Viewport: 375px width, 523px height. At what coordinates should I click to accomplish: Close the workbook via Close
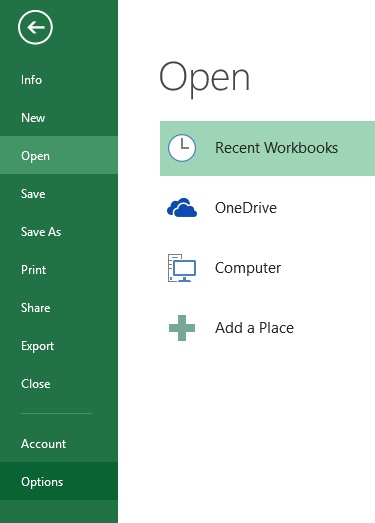click(x=59, y=384)
